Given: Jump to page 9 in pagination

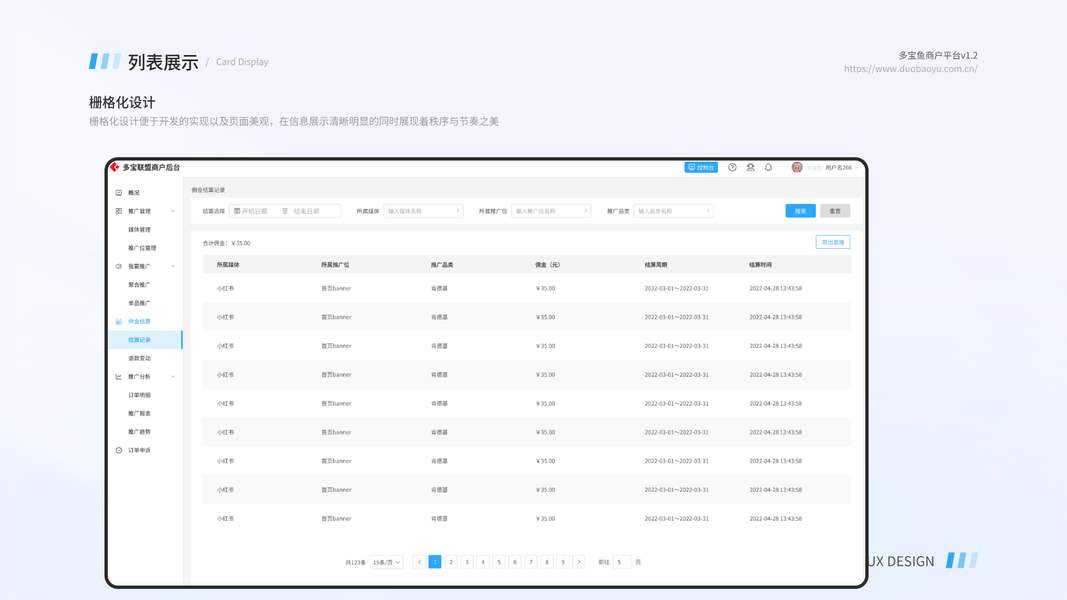Looking at the screenshot, I should [563, 562].
